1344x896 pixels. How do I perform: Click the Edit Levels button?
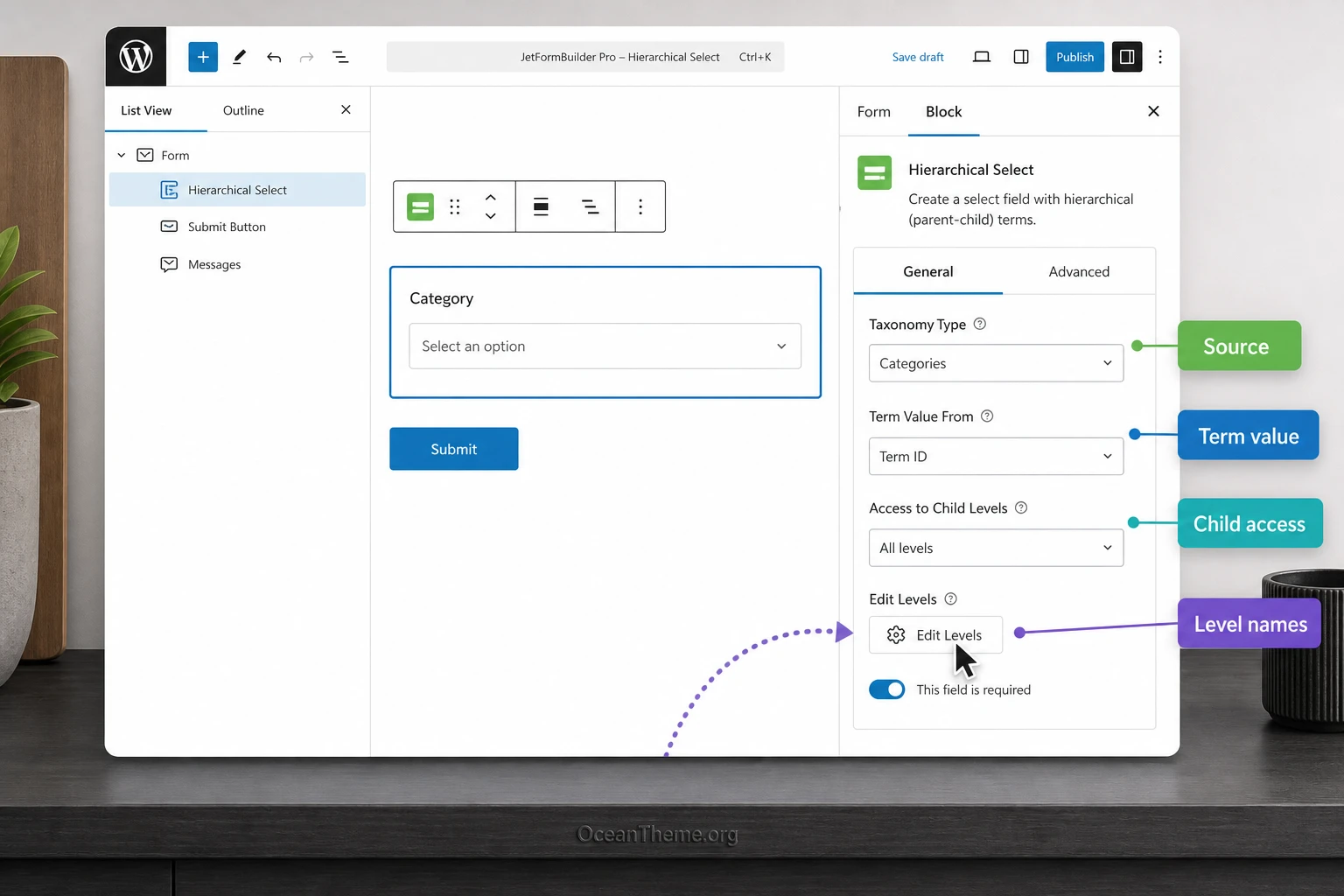pos(935,634)
